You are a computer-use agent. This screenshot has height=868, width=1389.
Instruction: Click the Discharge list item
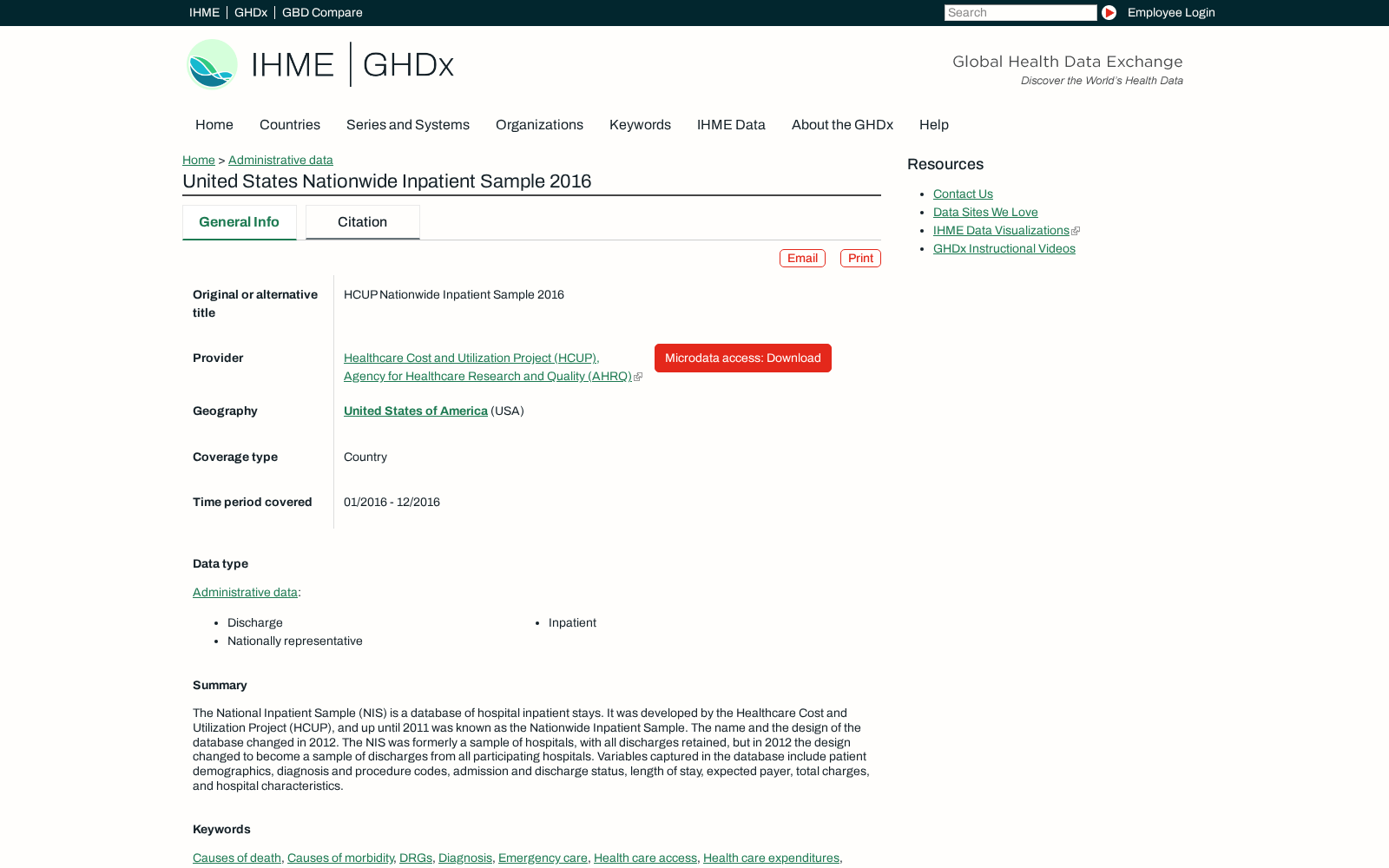pos(255,622)
